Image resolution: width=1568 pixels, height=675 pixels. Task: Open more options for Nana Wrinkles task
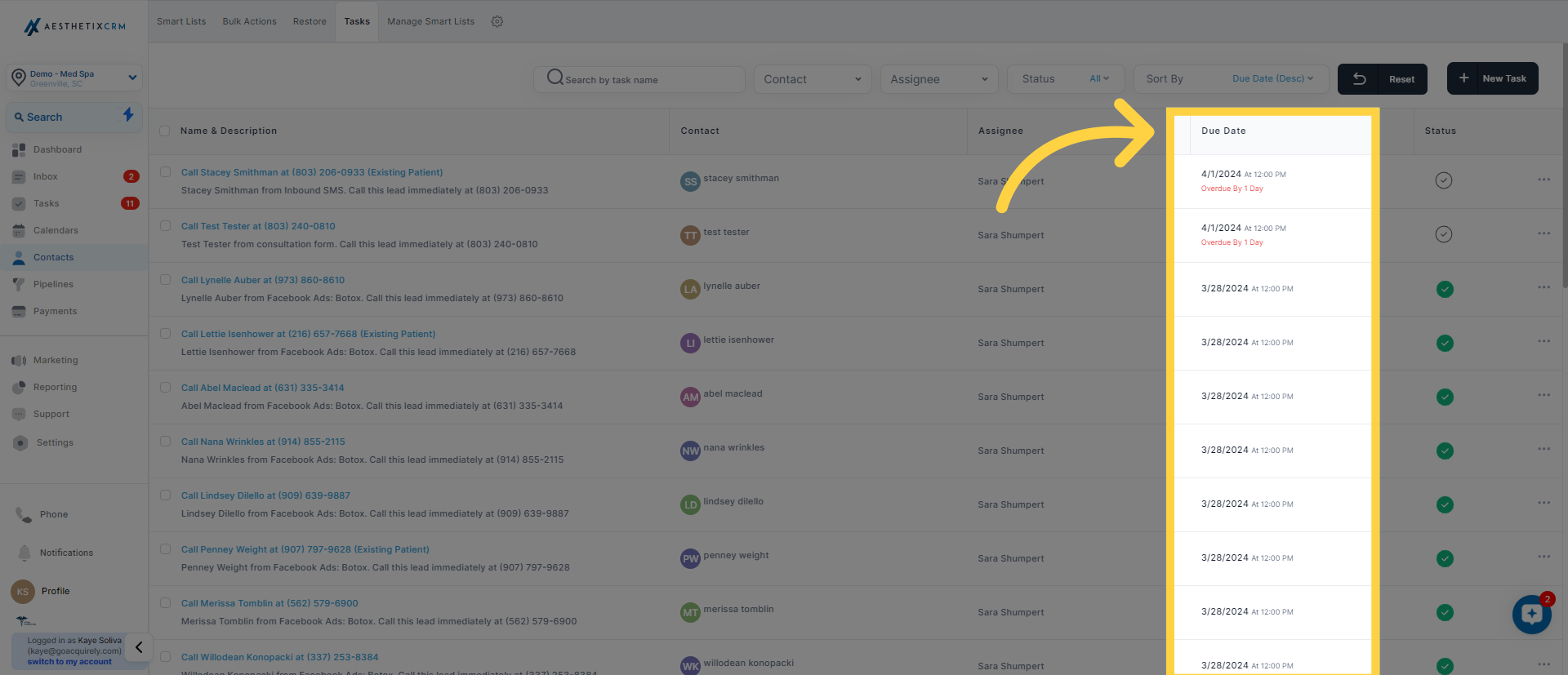[x=1543, y=449]
